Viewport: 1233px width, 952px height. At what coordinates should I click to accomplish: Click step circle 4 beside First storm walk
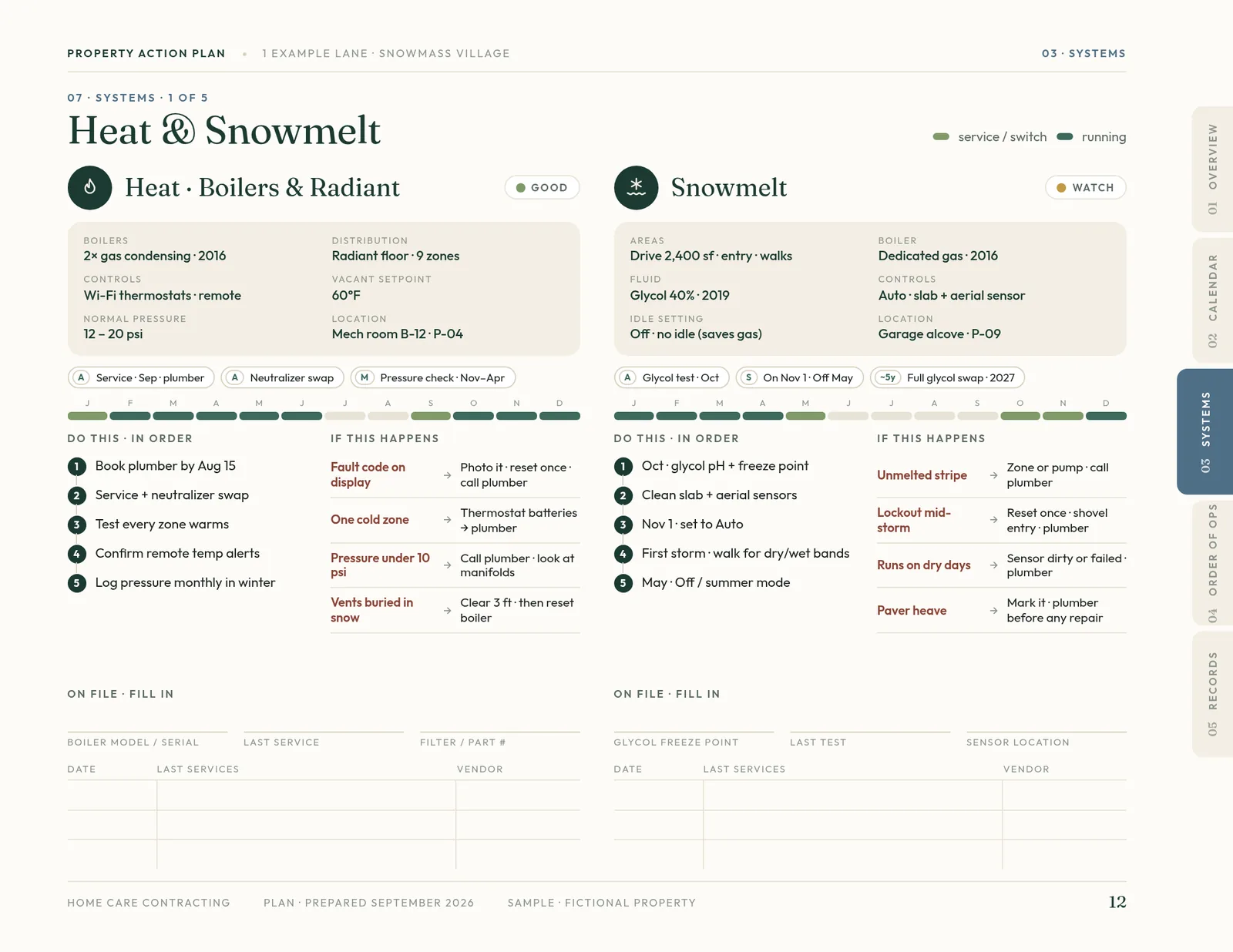623,554
